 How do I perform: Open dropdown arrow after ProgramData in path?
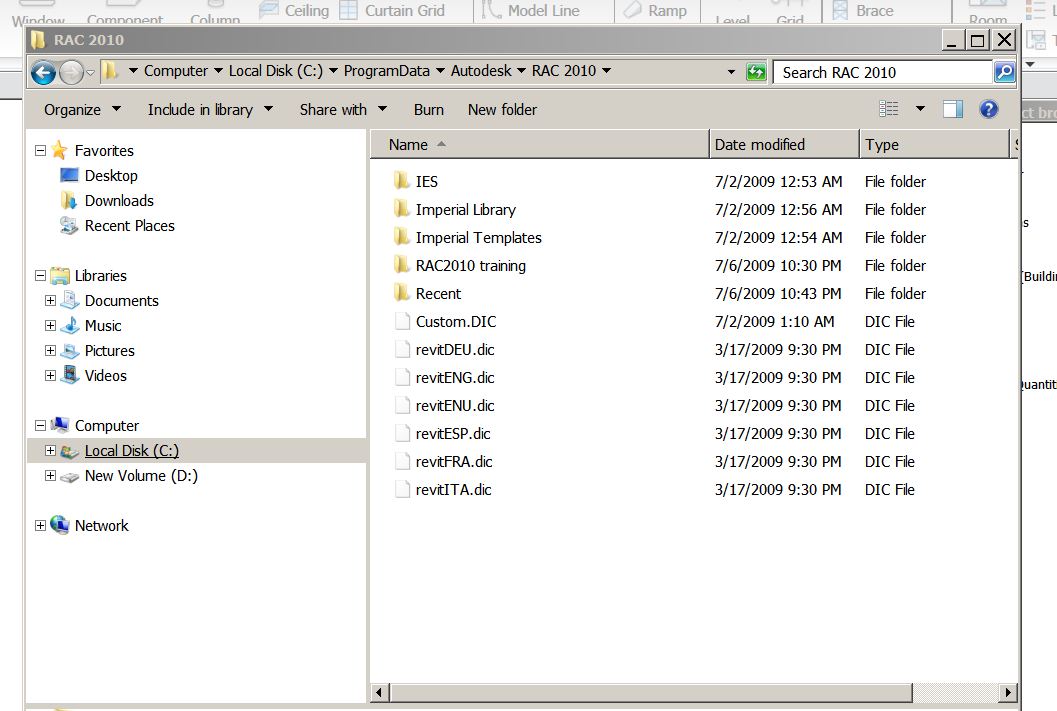(x=440, y=71)
